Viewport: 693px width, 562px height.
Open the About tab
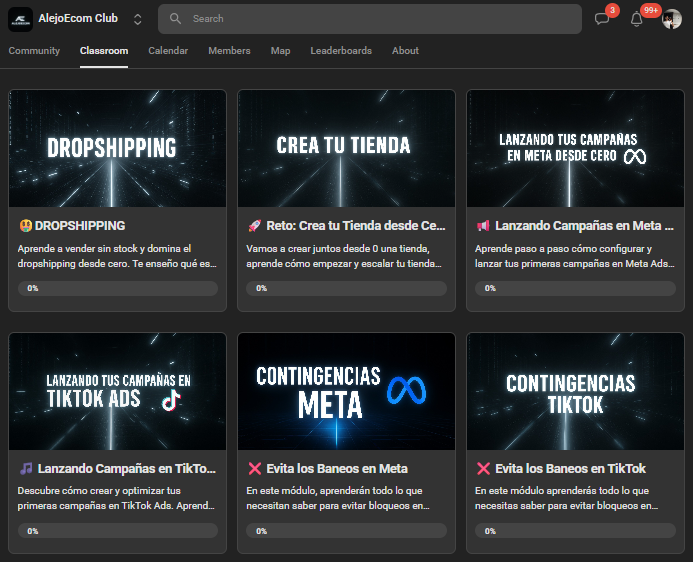coord(405,51)
